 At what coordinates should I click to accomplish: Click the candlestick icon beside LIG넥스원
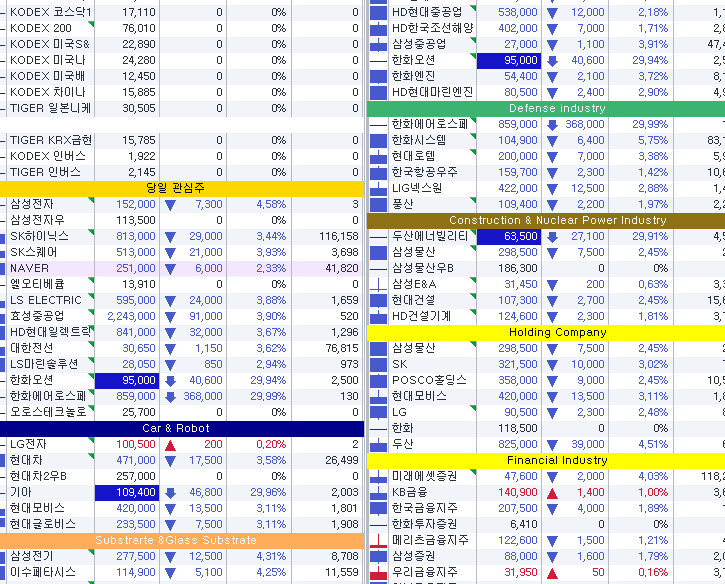(x=378, y=188)
